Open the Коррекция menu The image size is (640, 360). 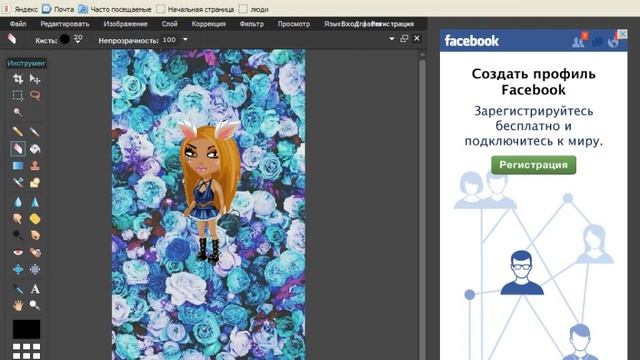coord(209,24)
